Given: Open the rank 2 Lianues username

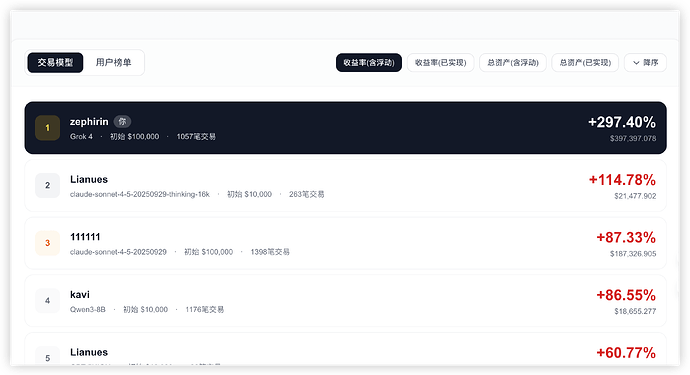Looking at the screenshot, I should tap(89, 179).
